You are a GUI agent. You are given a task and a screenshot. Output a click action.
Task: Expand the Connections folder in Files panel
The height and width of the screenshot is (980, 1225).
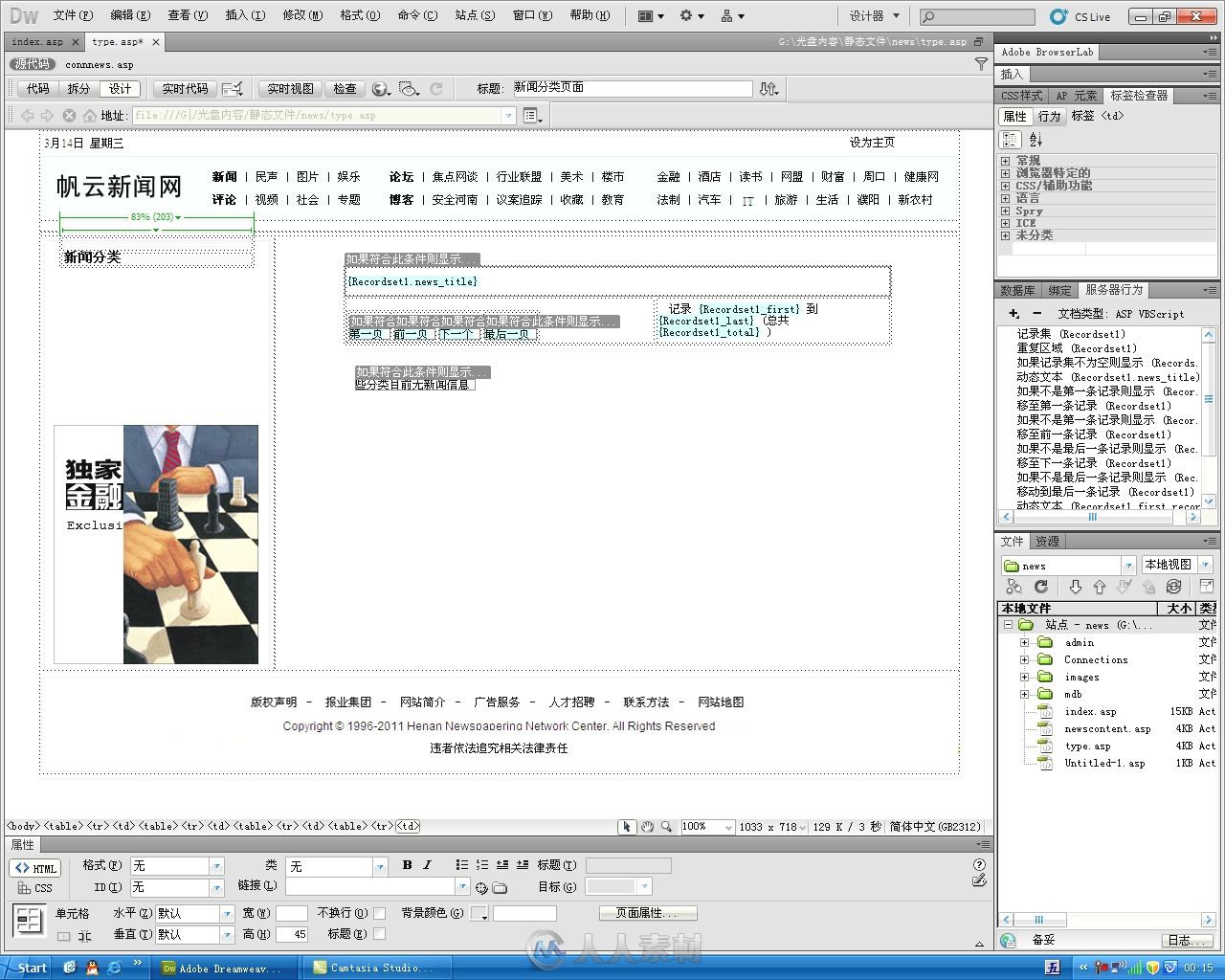(1024, 660)
